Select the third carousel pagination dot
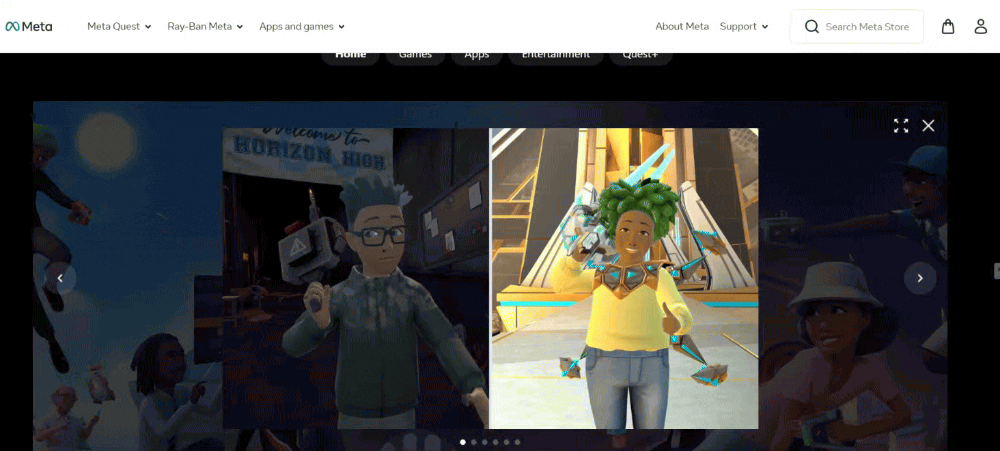Image resolution: width=1000 pixels, height=451 pixels. click(x=485, y=442)
